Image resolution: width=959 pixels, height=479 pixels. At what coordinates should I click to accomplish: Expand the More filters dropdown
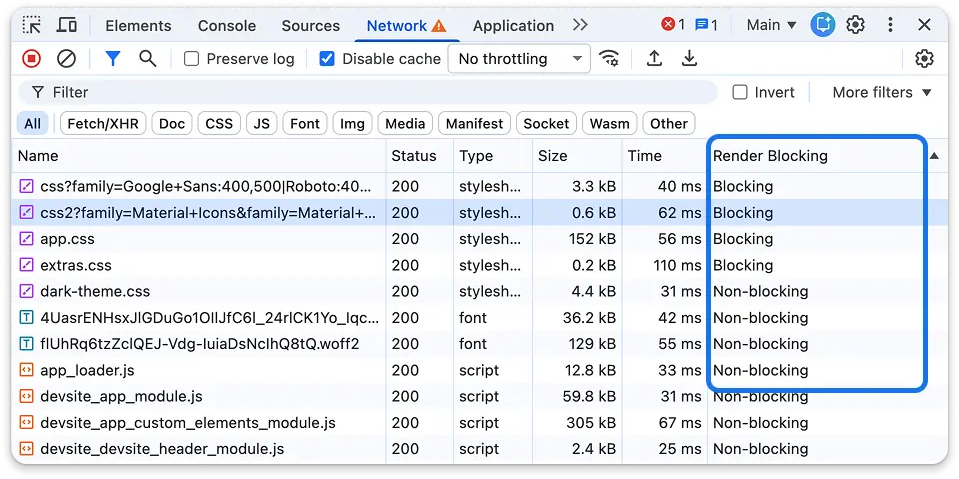[x=882, y=92]
